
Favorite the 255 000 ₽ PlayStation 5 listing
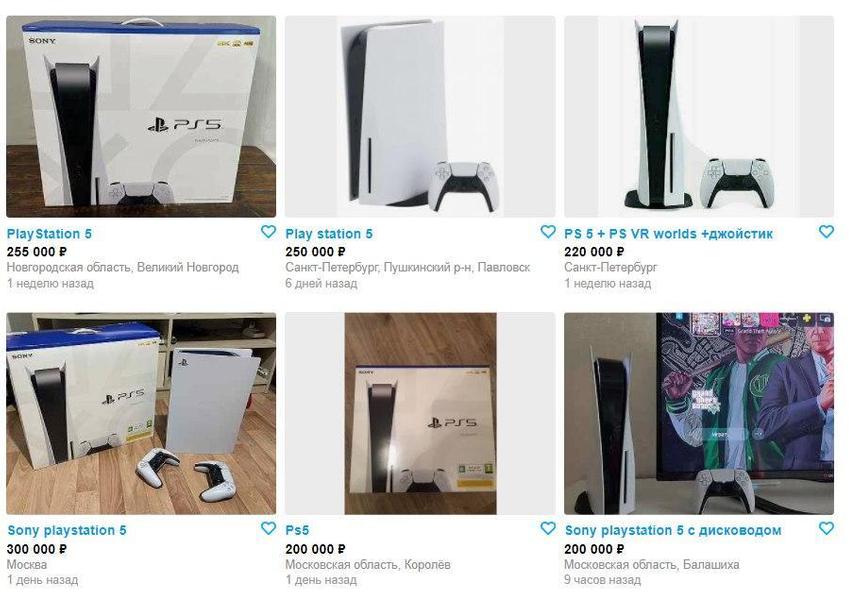tap(268, 232)
